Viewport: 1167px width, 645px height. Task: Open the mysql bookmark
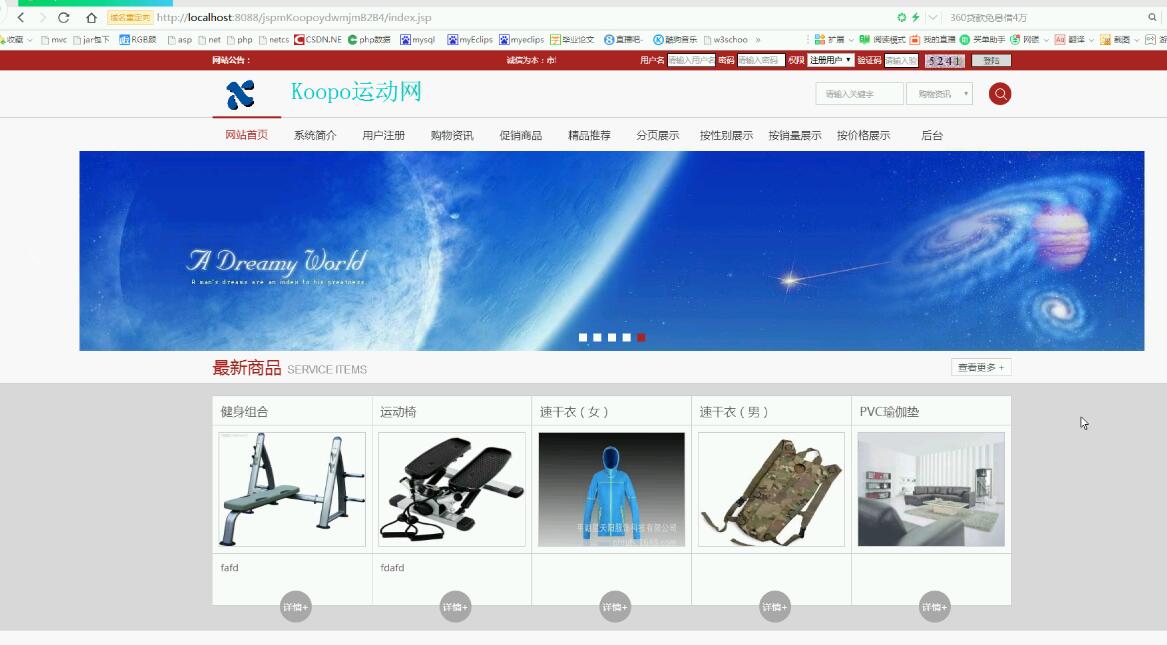[418, 39]
